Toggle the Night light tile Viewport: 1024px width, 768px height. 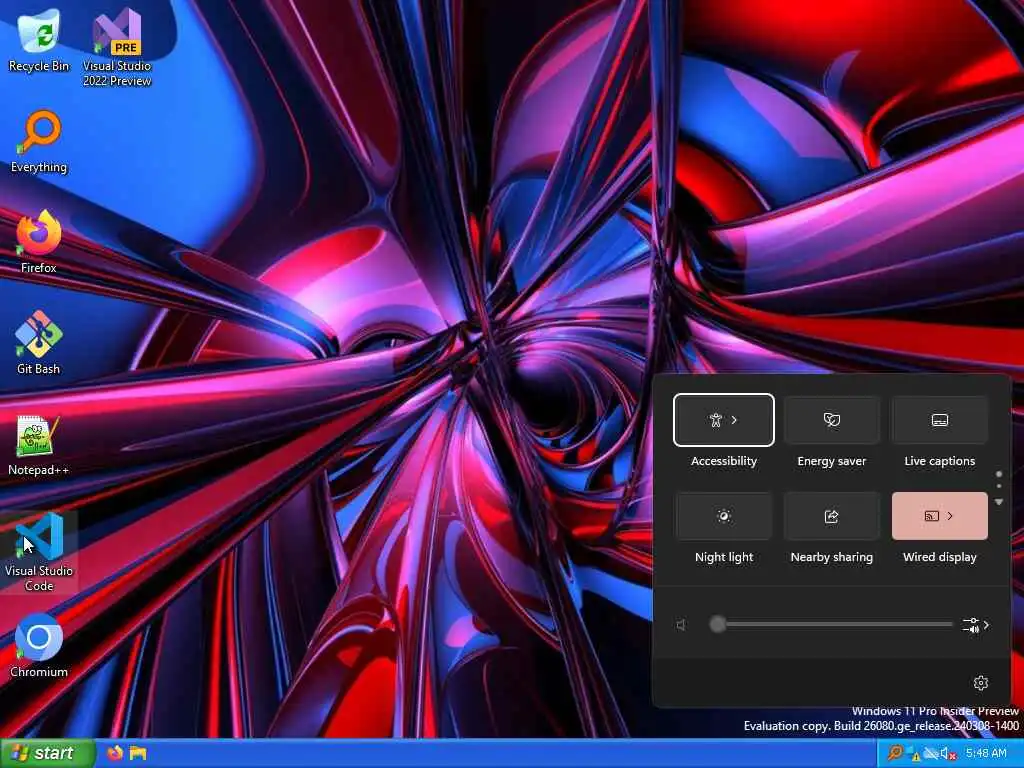[x=724, y=516]
